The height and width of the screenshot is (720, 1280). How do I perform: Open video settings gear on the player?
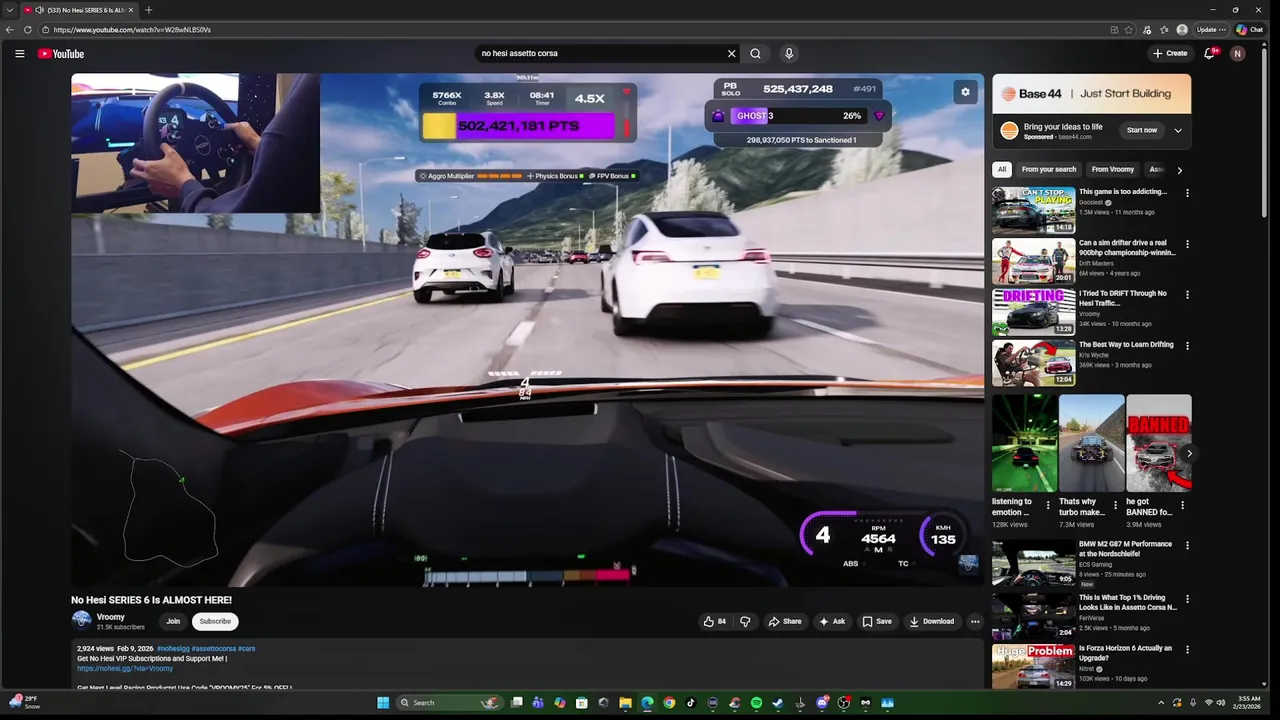point(965,92)
